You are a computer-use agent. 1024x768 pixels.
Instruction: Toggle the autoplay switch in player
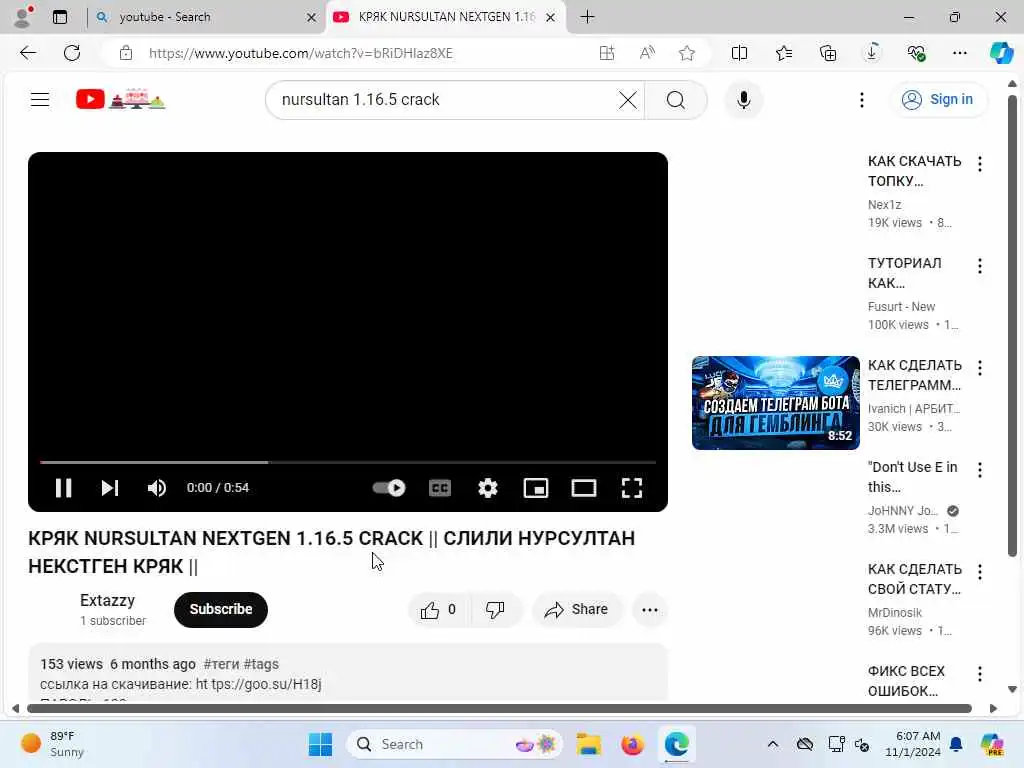click(x=389, y=488)
